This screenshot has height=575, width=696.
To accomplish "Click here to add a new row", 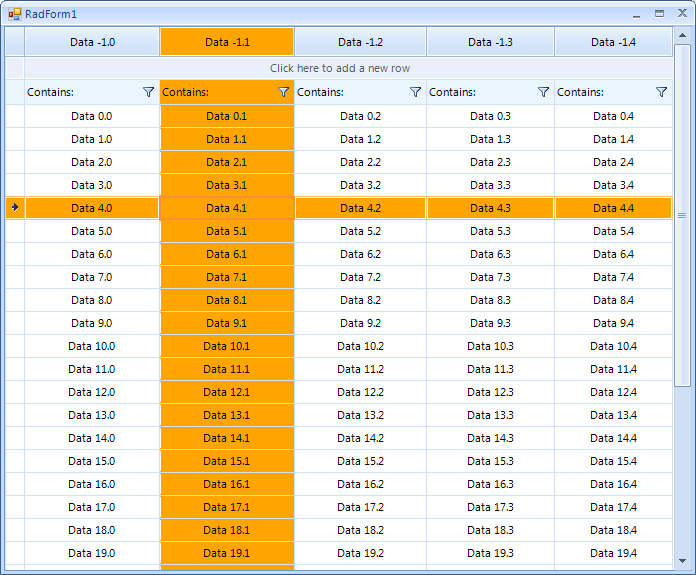I will [340, 68].
